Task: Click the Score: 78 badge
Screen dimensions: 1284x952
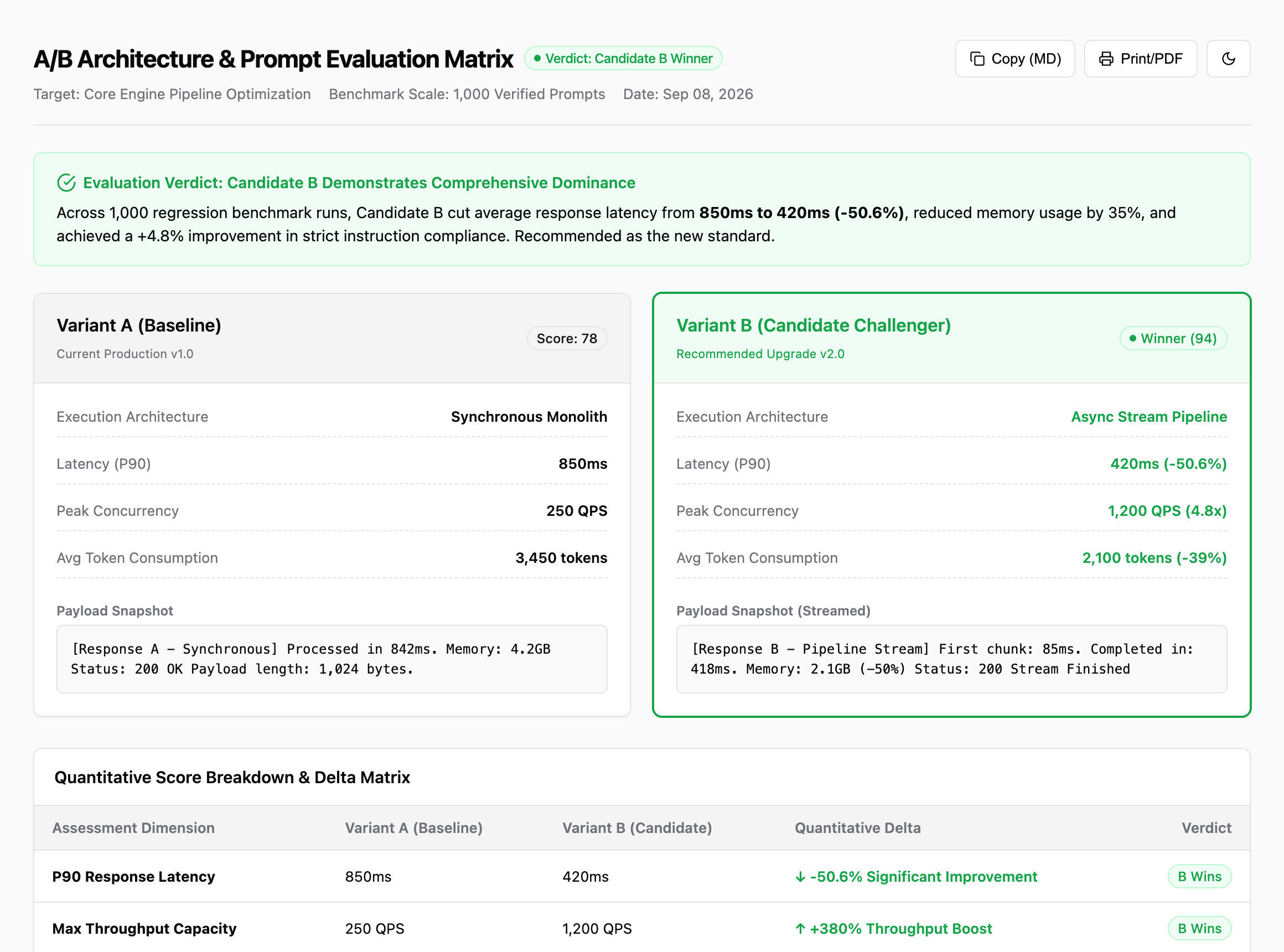Action: (x=567, y=338)
